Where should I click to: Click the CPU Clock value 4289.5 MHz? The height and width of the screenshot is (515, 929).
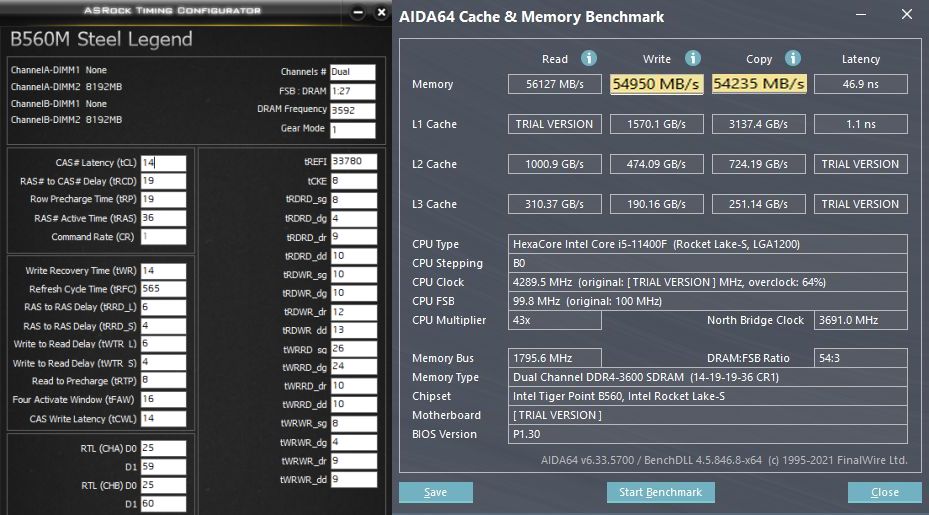707,282
